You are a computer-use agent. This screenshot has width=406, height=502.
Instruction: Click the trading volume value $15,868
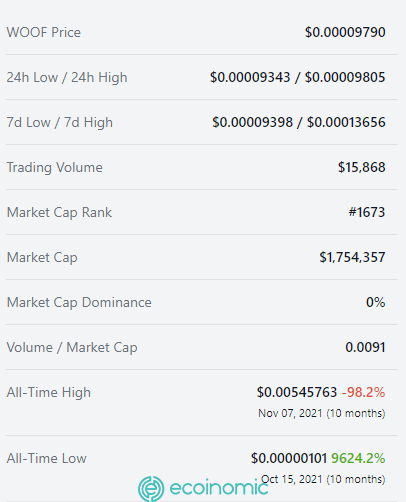(x=362, y=167)
